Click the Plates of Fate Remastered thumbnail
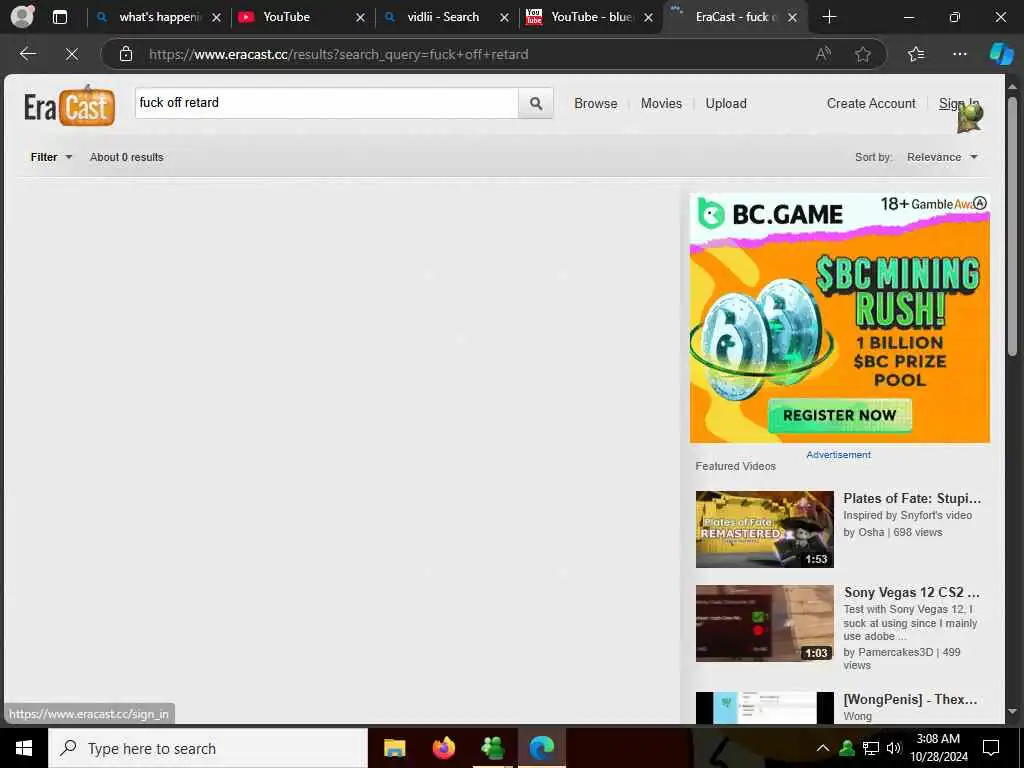Image resolution: width=1024 pixels, height=768 pixels. [x=765, y=529]
